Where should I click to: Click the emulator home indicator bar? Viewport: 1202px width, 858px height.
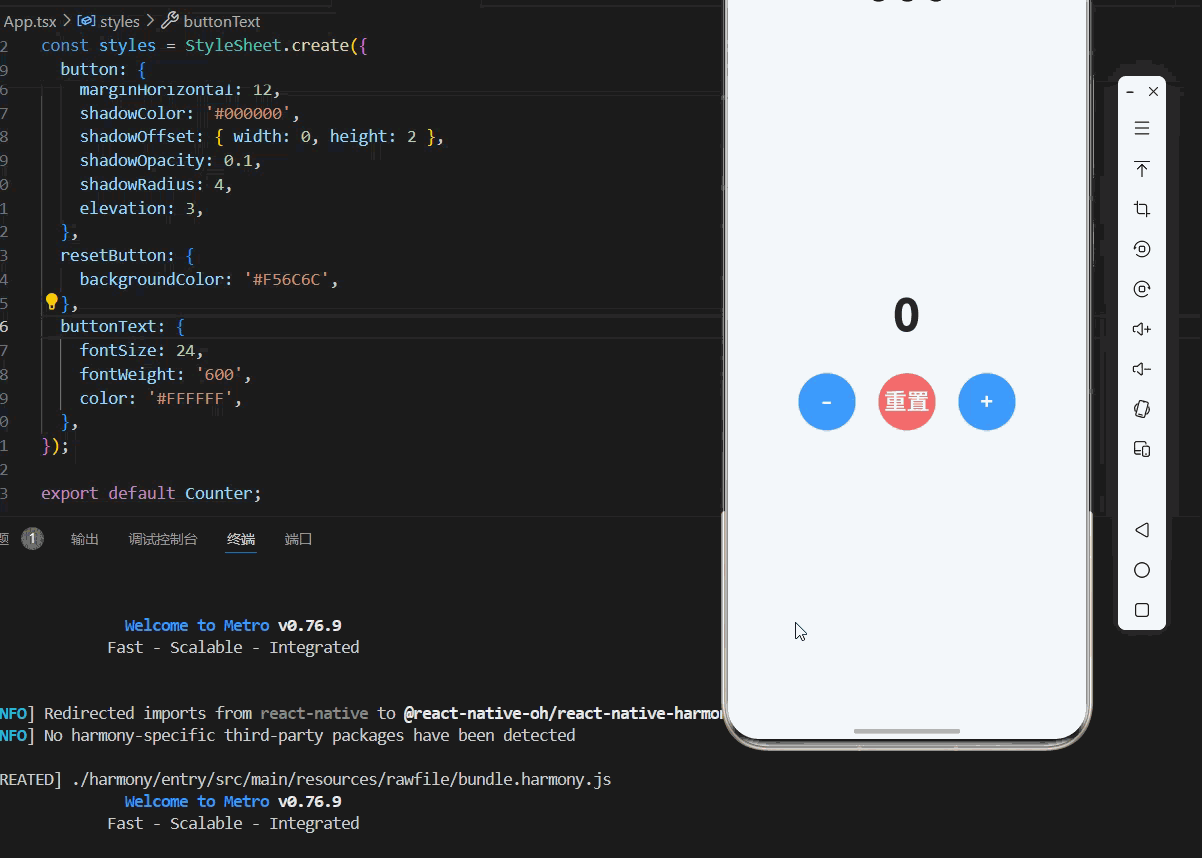point(907,731)
